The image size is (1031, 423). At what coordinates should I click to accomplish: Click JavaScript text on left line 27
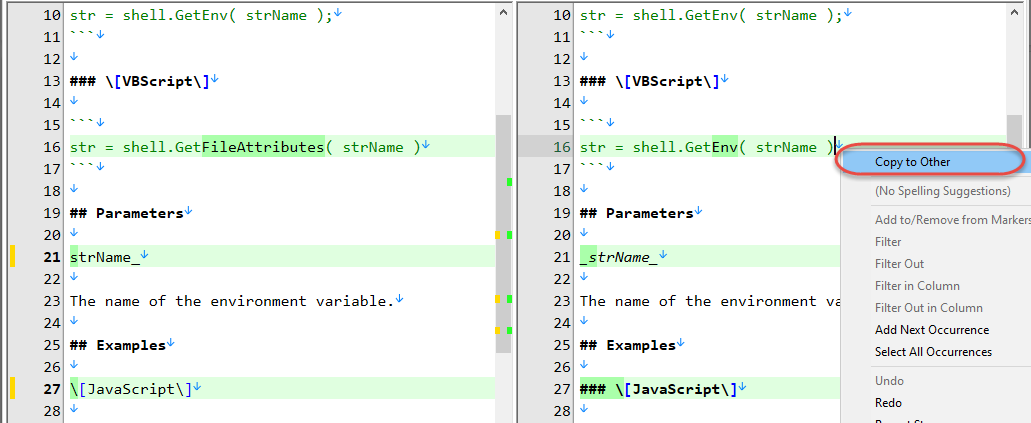(x=132, y=389)
